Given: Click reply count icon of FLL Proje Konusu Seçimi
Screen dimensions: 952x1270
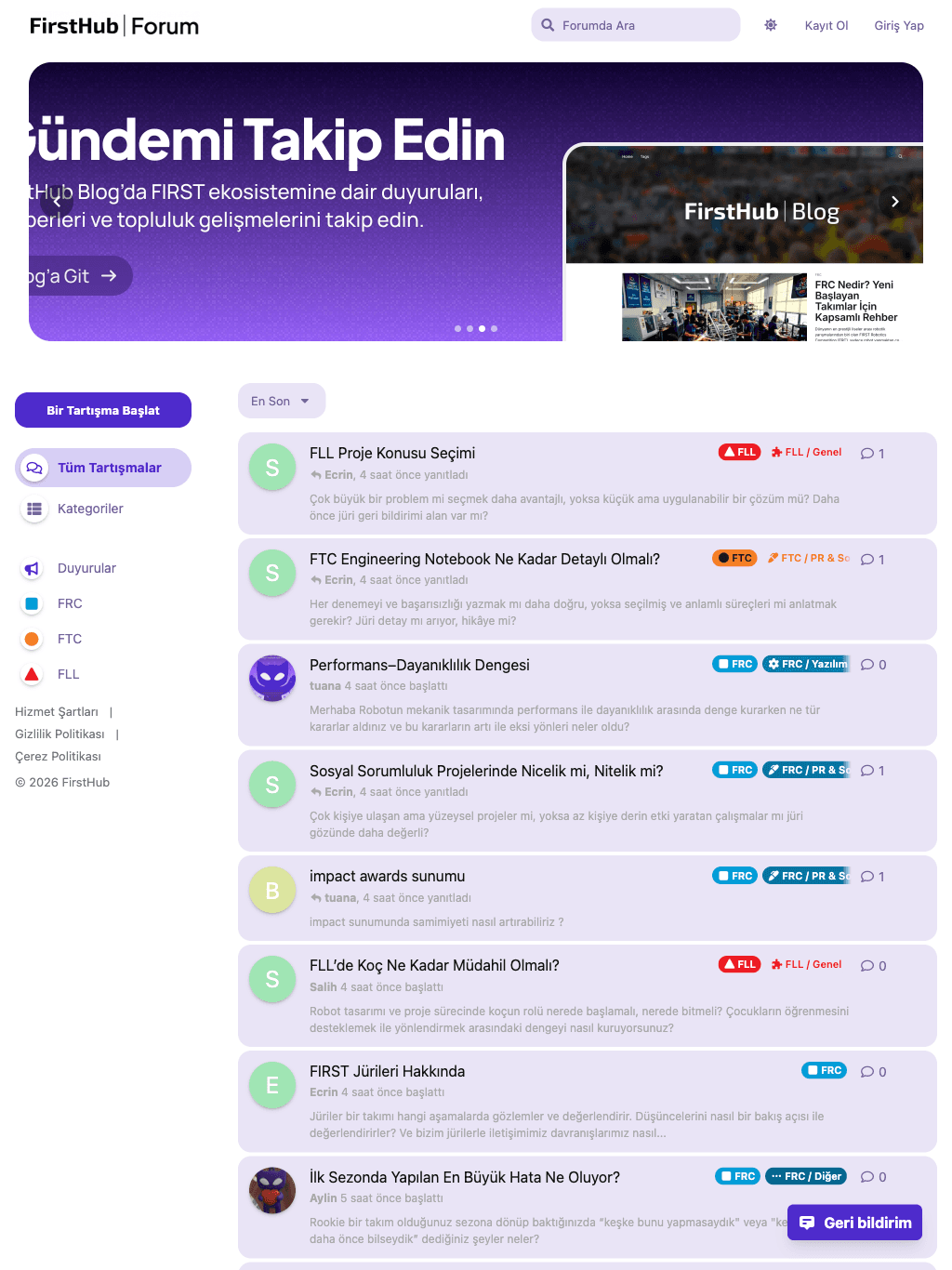Looking at the screenshot, I should (867, 454).
